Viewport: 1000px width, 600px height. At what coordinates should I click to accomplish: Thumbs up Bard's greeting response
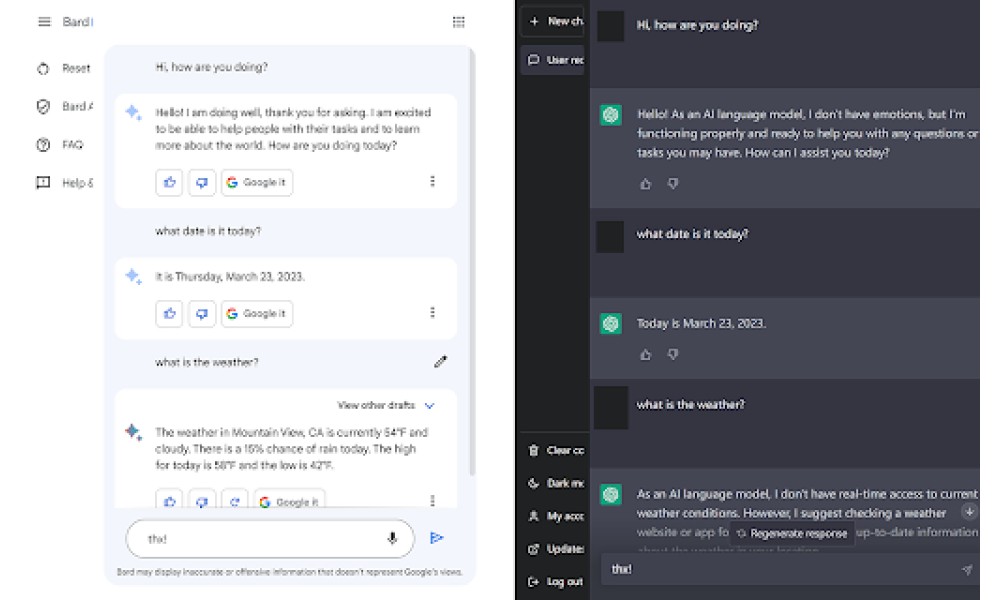169,182
